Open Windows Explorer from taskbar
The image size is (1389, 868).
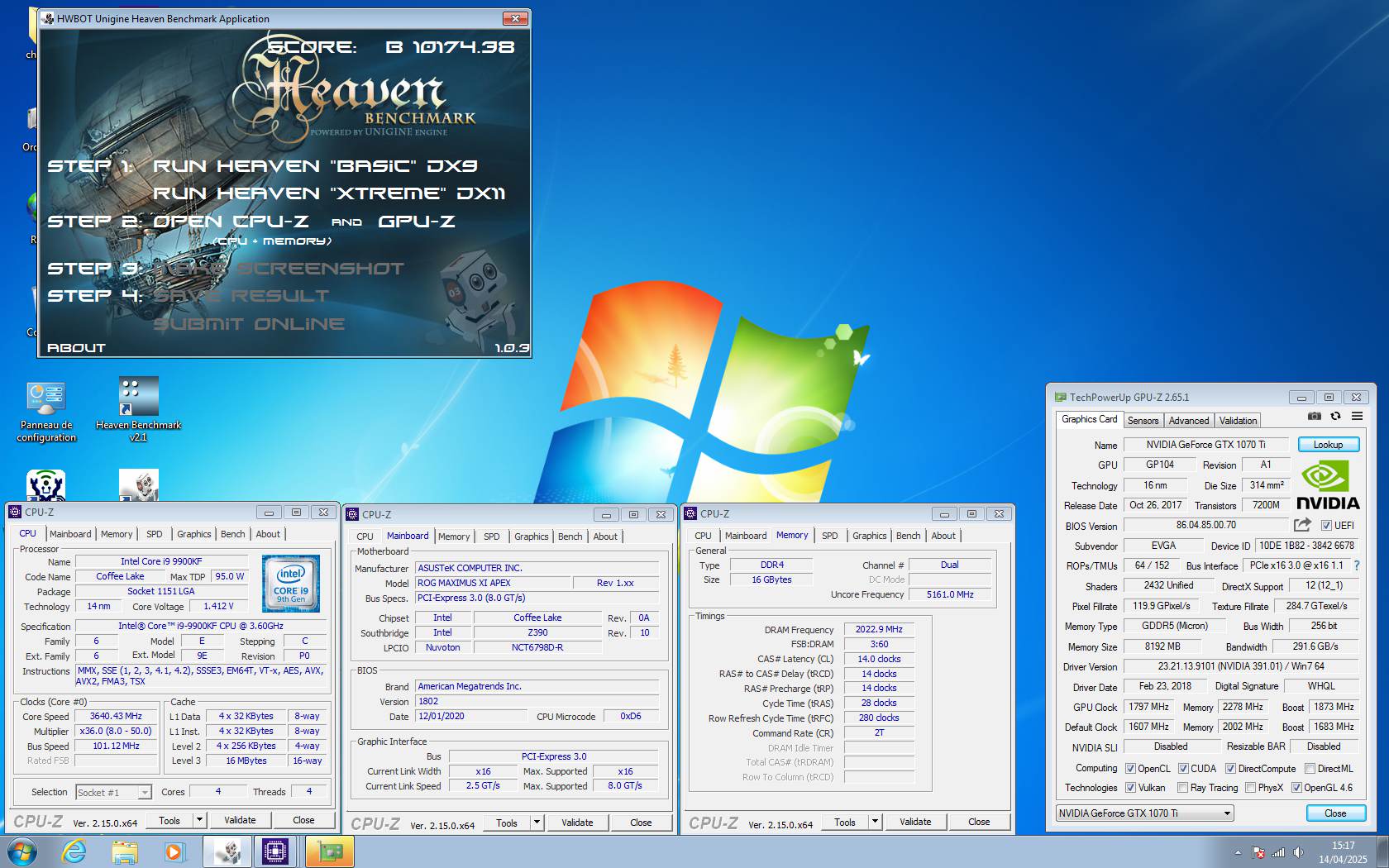125,851
